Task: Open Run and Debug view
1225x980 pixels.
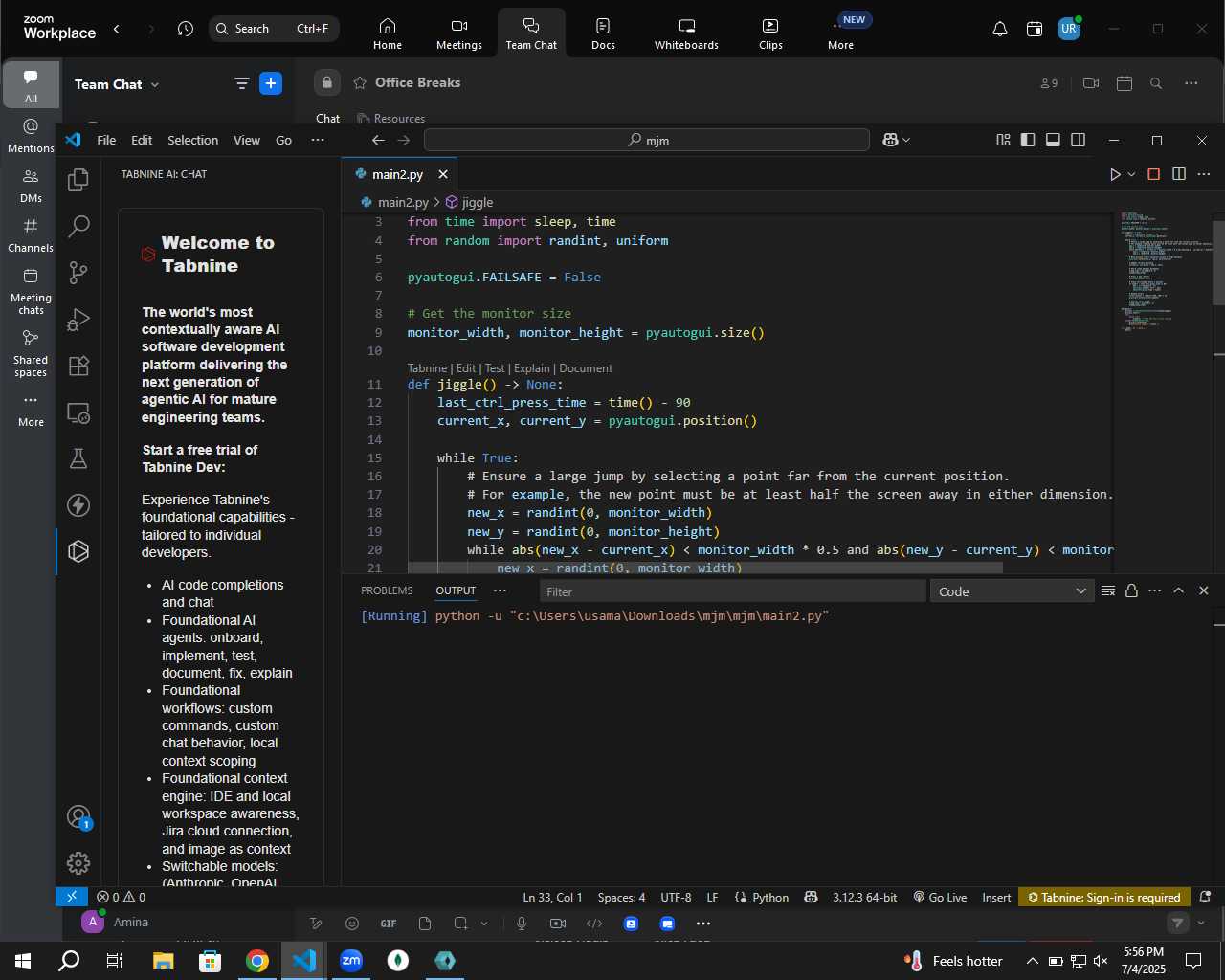Action: 78,320
